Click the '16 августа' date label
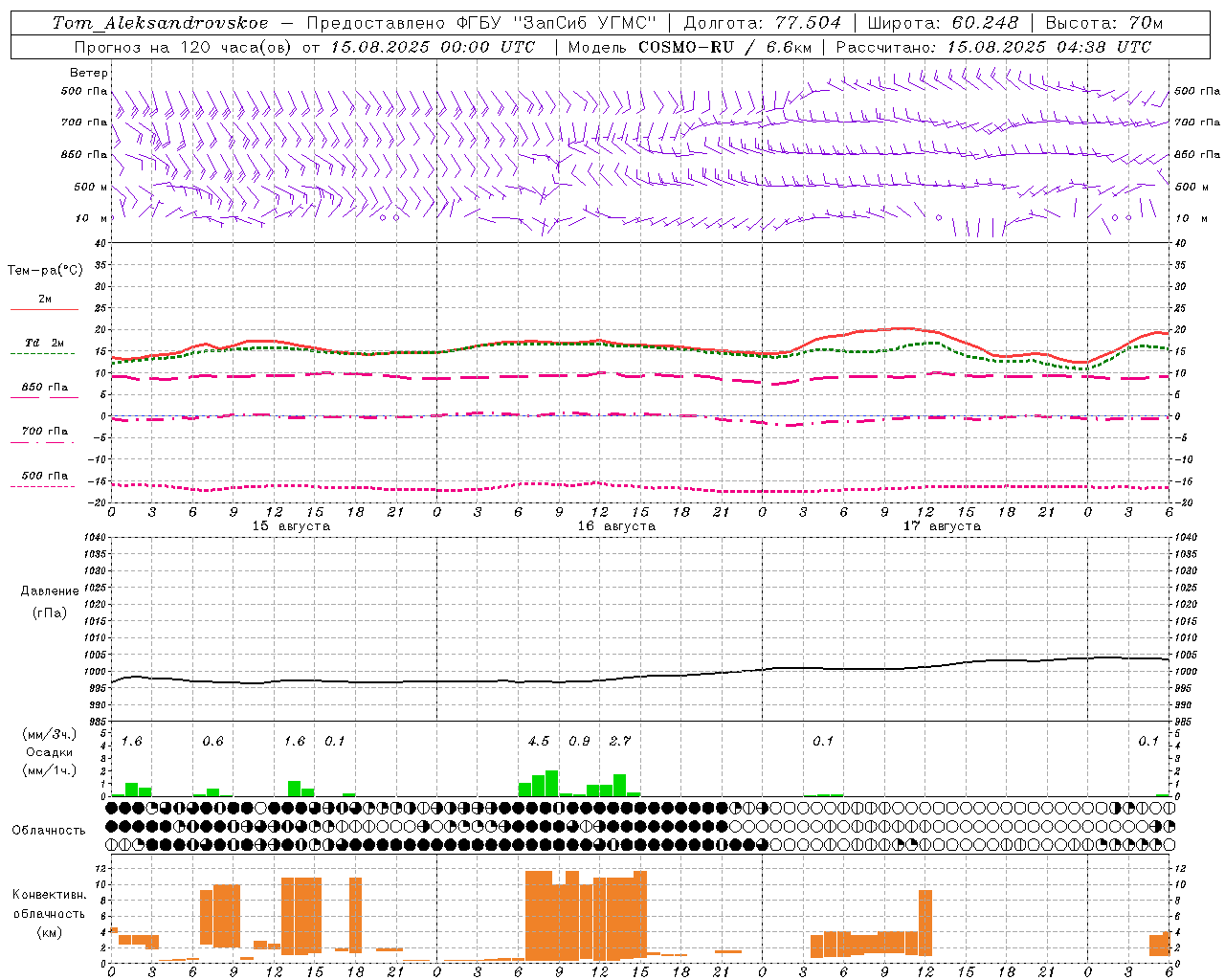1225x980 pixels. (616, 526)
